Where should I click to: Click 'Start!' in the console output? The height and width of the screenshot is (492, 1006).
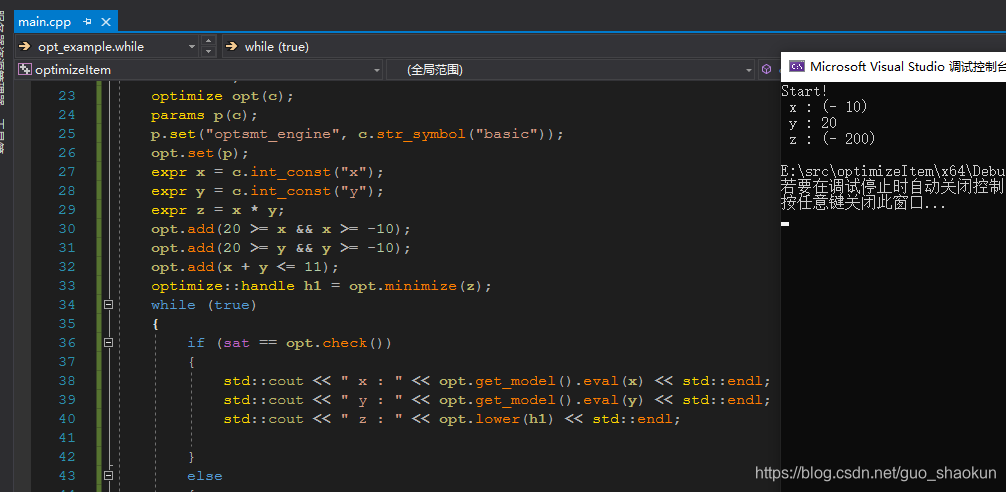pyautogui.click(x=805, y=91)
